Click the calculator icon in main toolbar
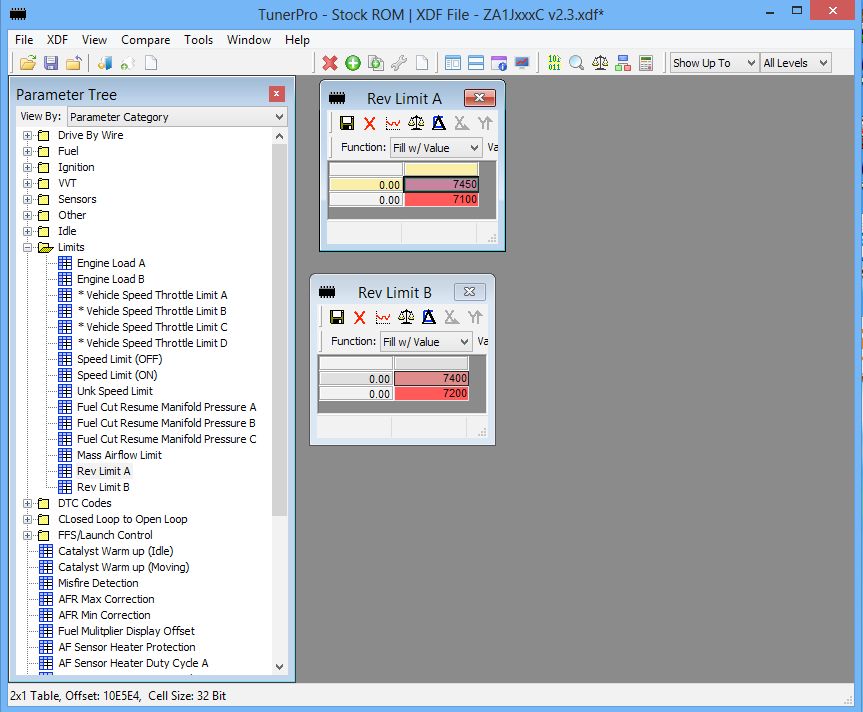The height and width of the screenshot is (712, 863). tap(646, 63)
